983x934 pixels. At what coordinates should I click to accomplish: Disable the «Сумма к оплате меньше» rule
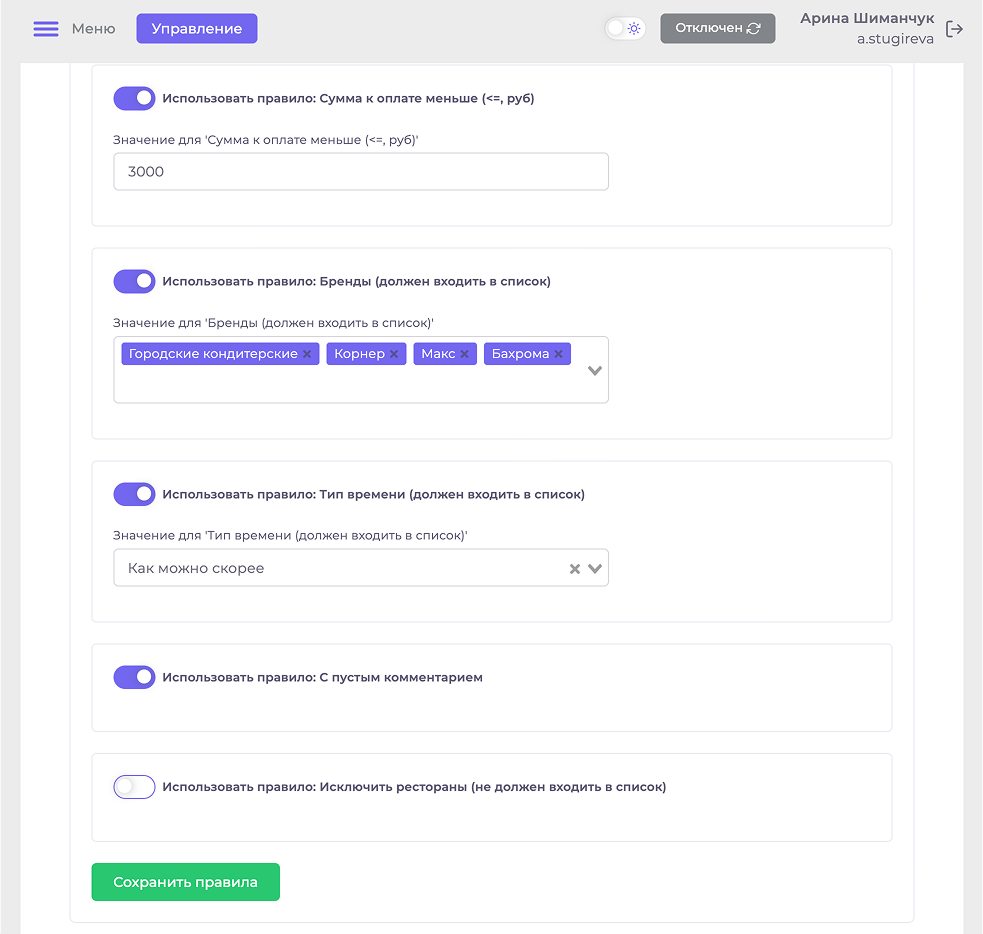point(134,98)
